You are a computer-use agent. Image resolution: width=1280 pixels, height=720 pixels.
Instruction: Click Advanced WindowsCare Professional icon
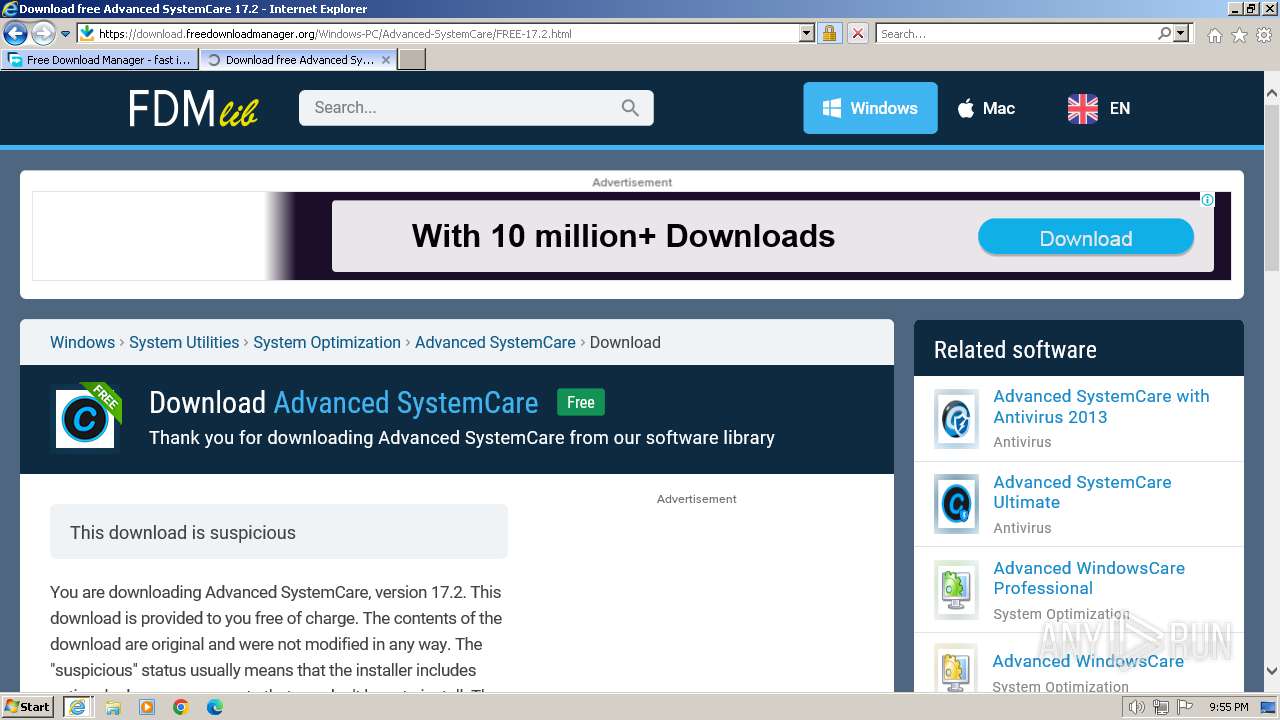pyautogui.click(x=956, y=590)
